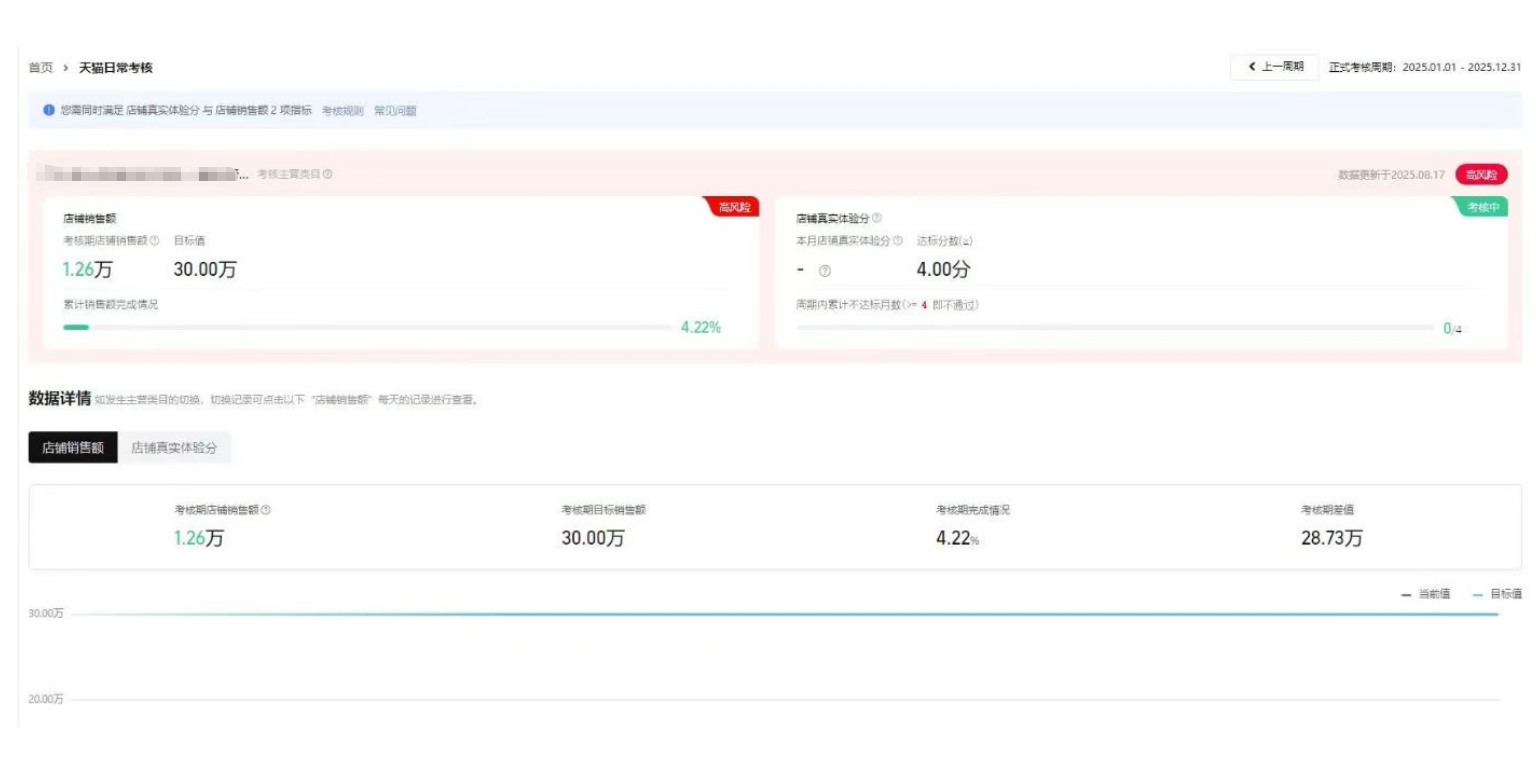
Task: Click help icon next to 本月店铺真实体验分
Action: click(898, 241)
